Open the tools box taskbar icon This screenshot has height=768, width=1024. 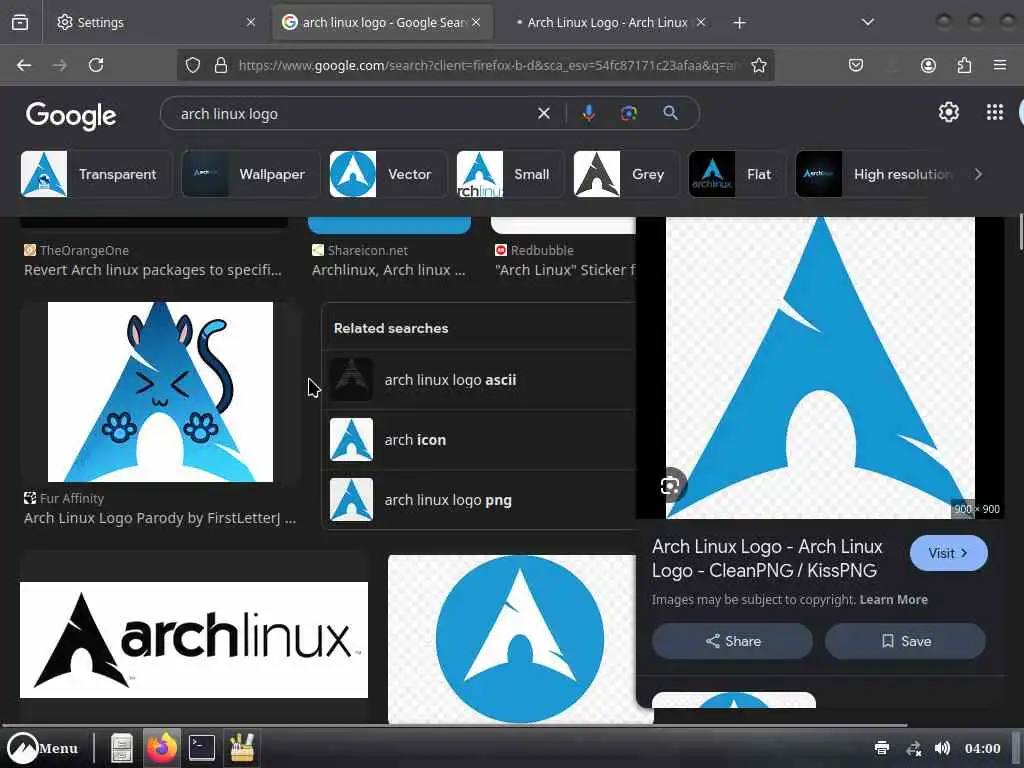(242, 748)
